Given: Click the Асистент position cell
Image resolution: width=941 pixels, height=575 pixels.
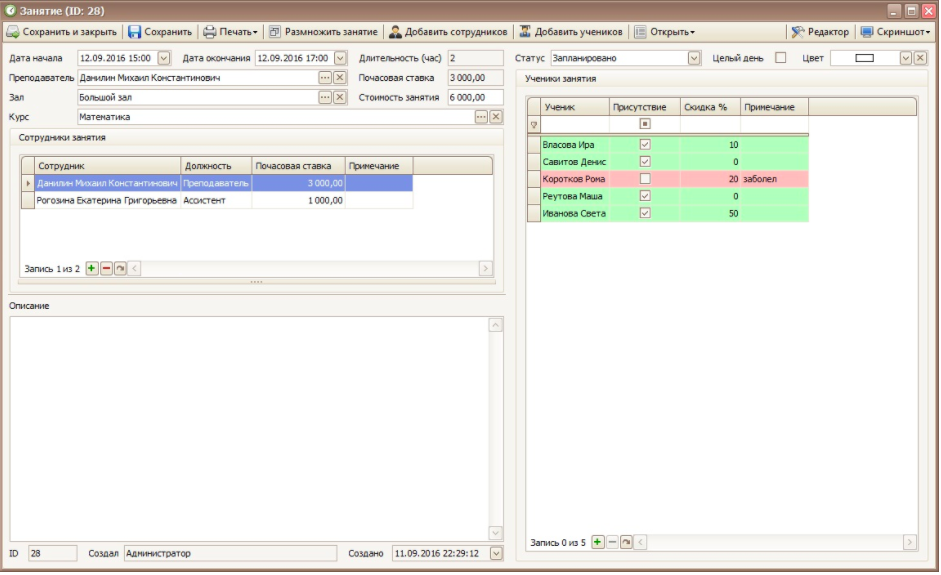Looking at the screenshot, I should click(216, 200).
